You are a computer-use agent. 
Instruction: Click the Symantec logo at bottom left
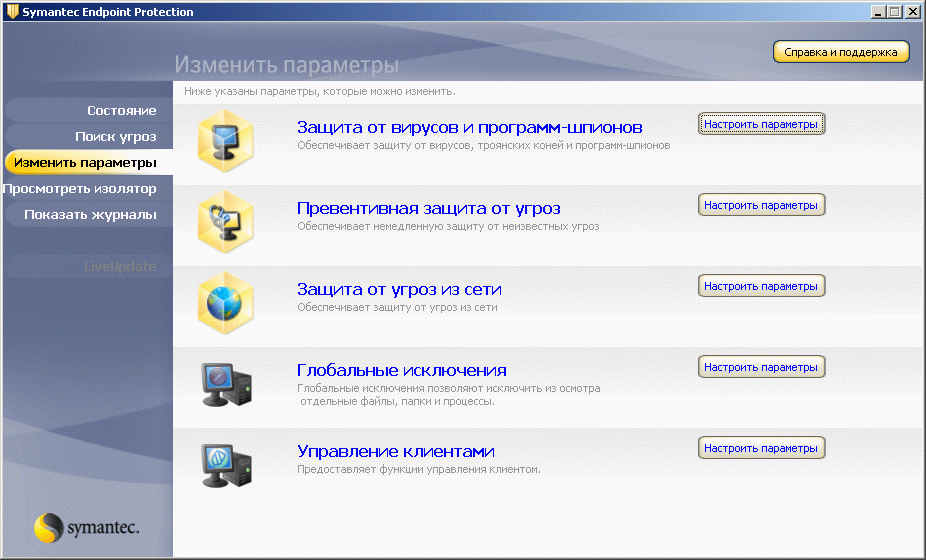(x=87, y=528)
